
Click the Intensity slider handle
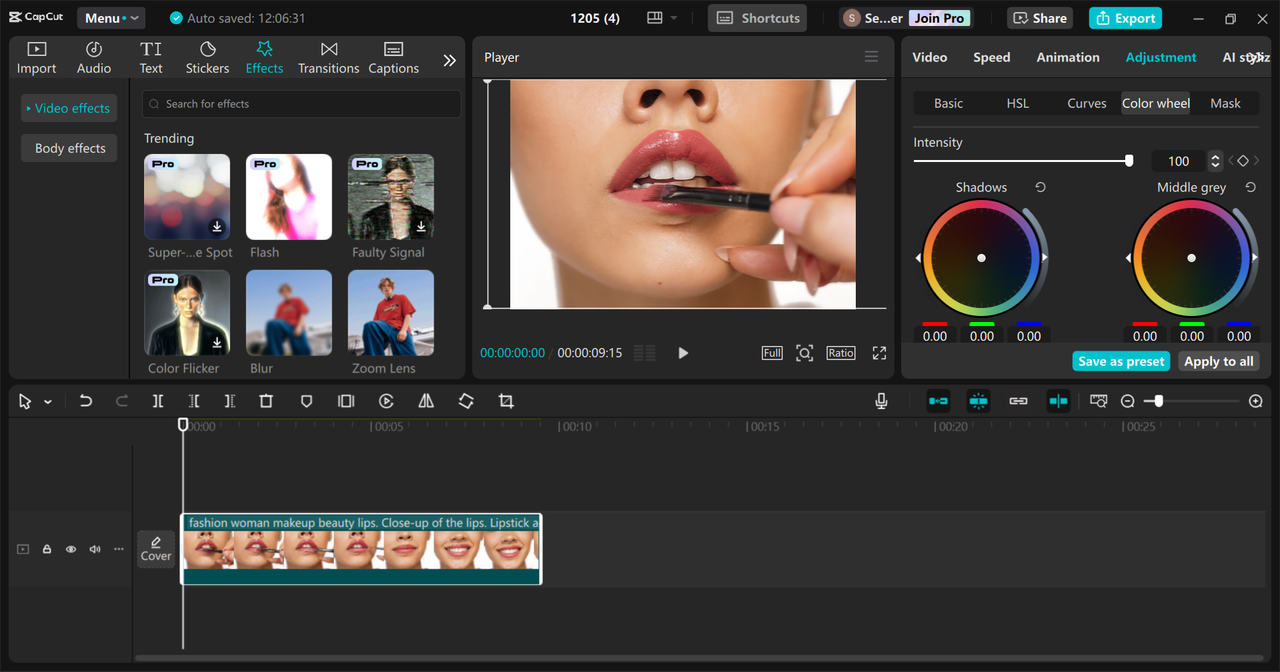point(1129,161)
